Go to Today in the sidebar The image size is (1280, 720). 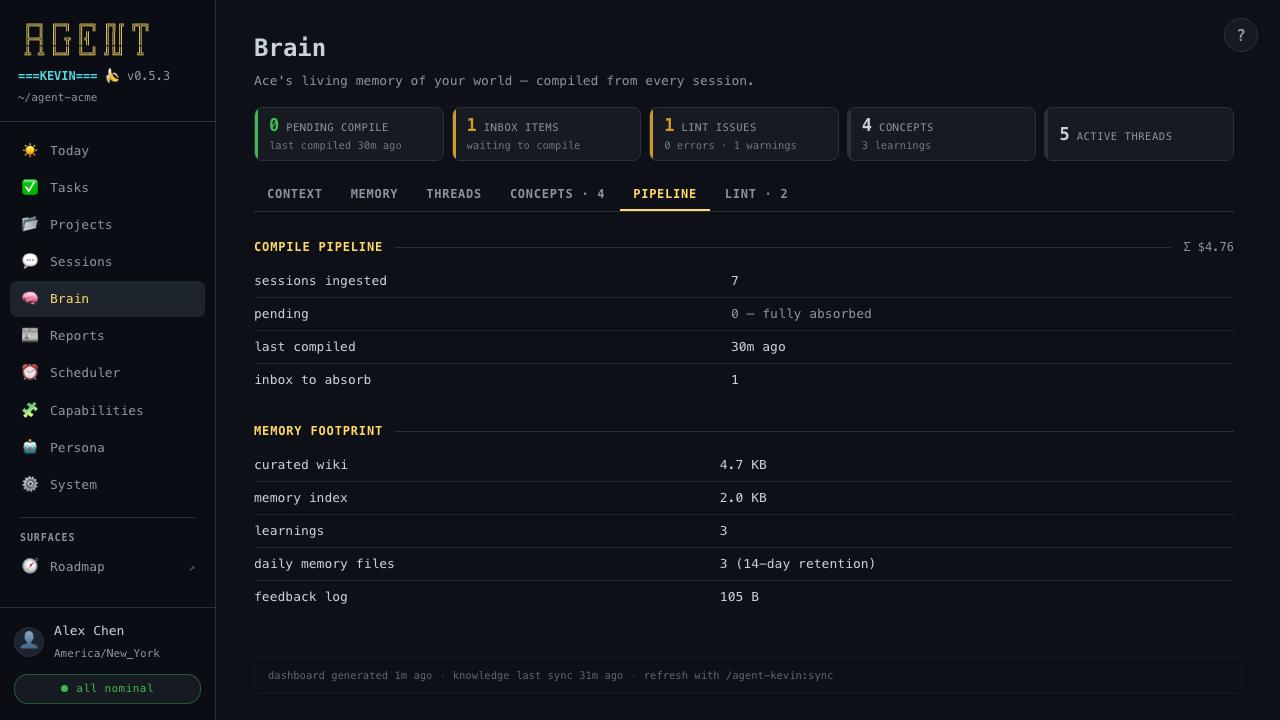(107, 150)
